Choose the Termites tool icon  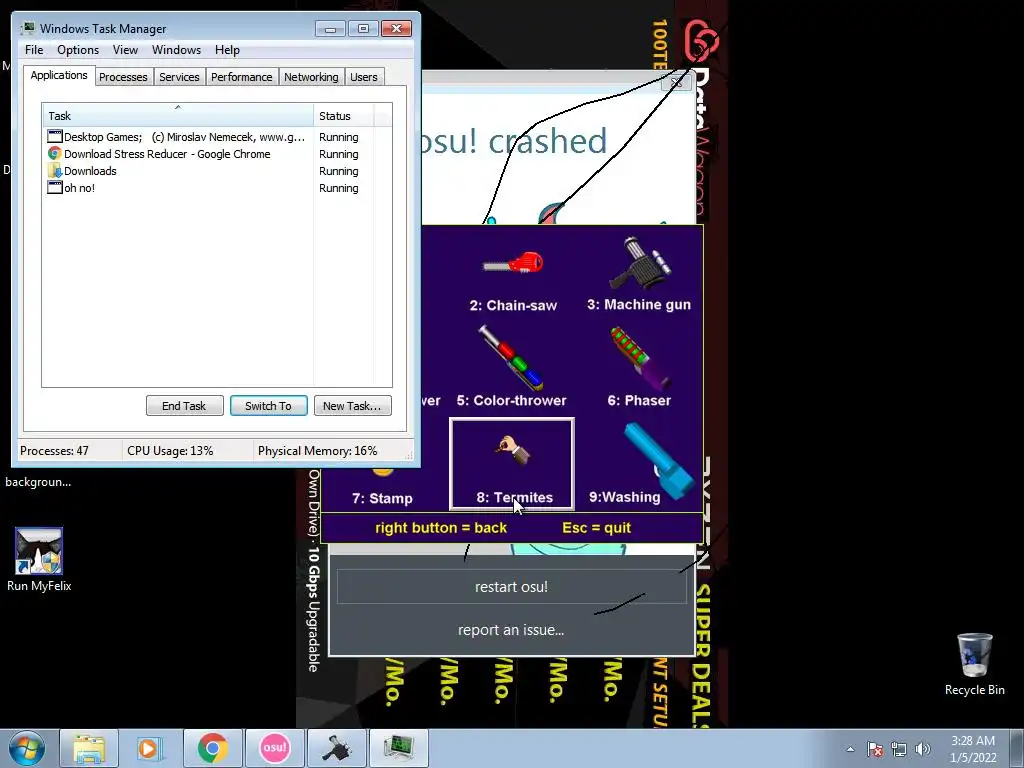click(513, 451)
